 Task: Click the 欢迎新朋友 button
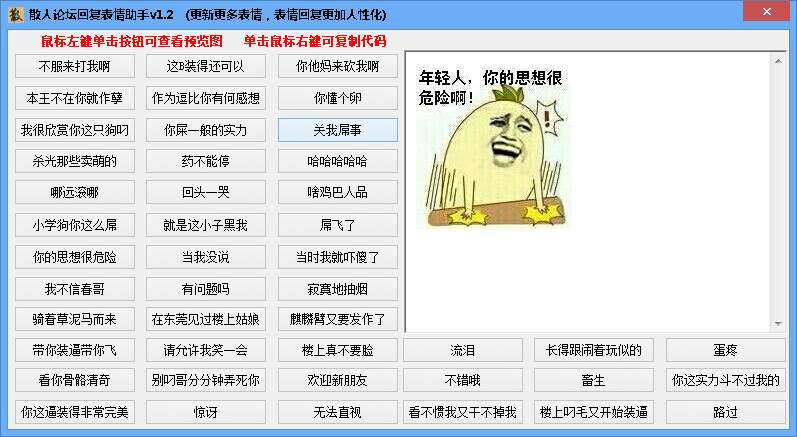337,381
